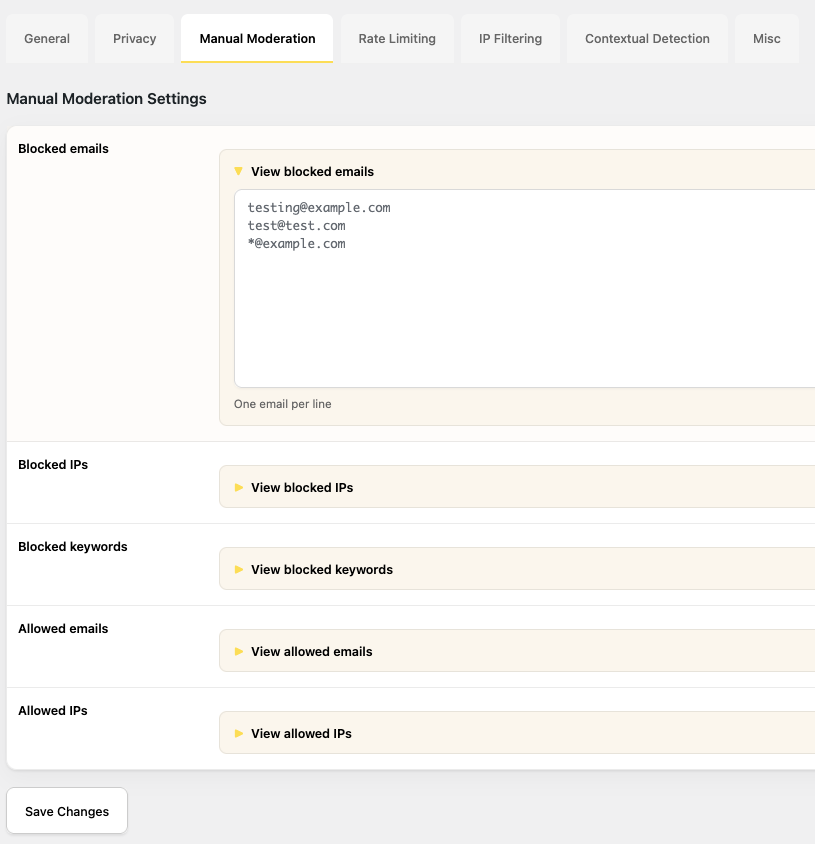Place cursor on test@test.com line
Viewport: 815px width, 844px height.
click(x=297, y=226)
